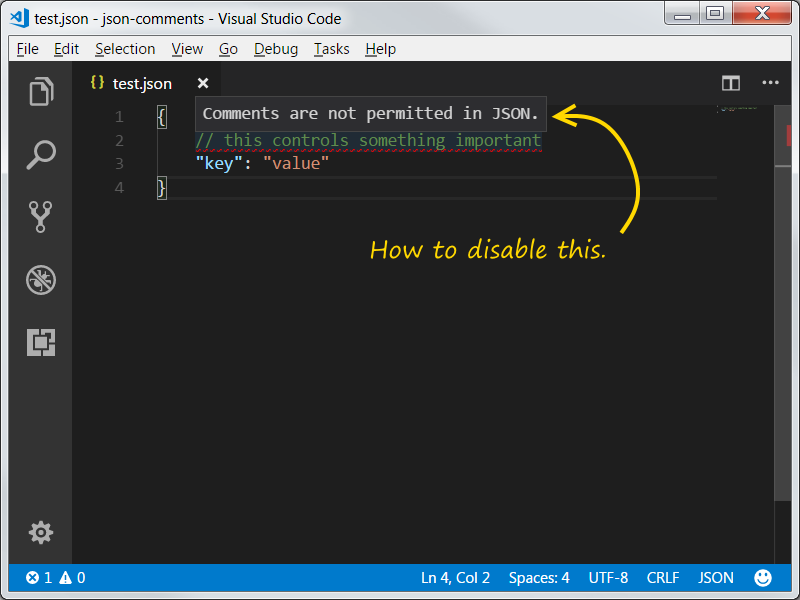Click line number 2 in the gutter
Image resolution: width=800 pixels, height=600 pixels.
[119, 140]
